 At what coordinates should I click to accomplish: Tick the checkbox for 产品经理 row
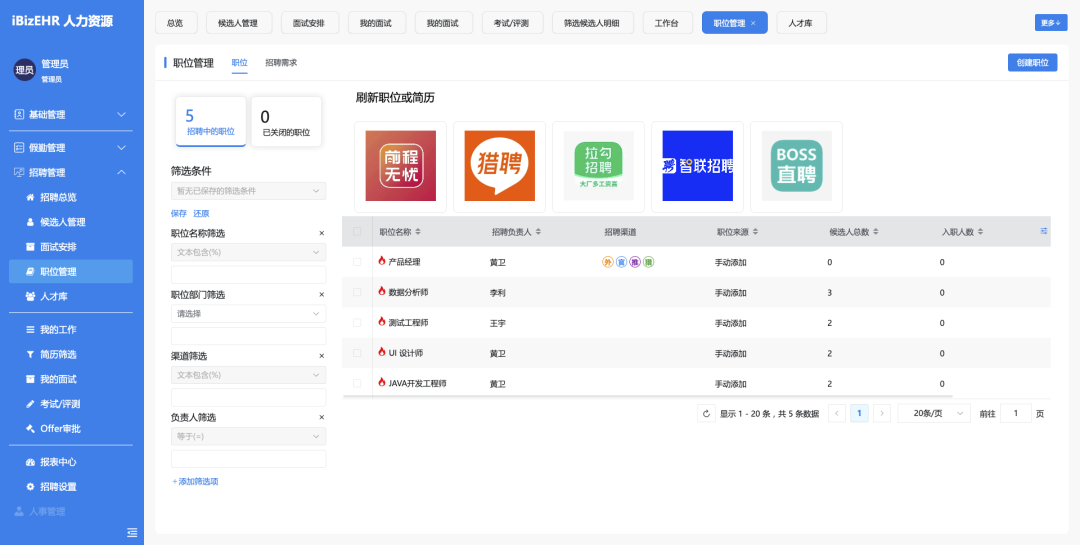(357, 262)
